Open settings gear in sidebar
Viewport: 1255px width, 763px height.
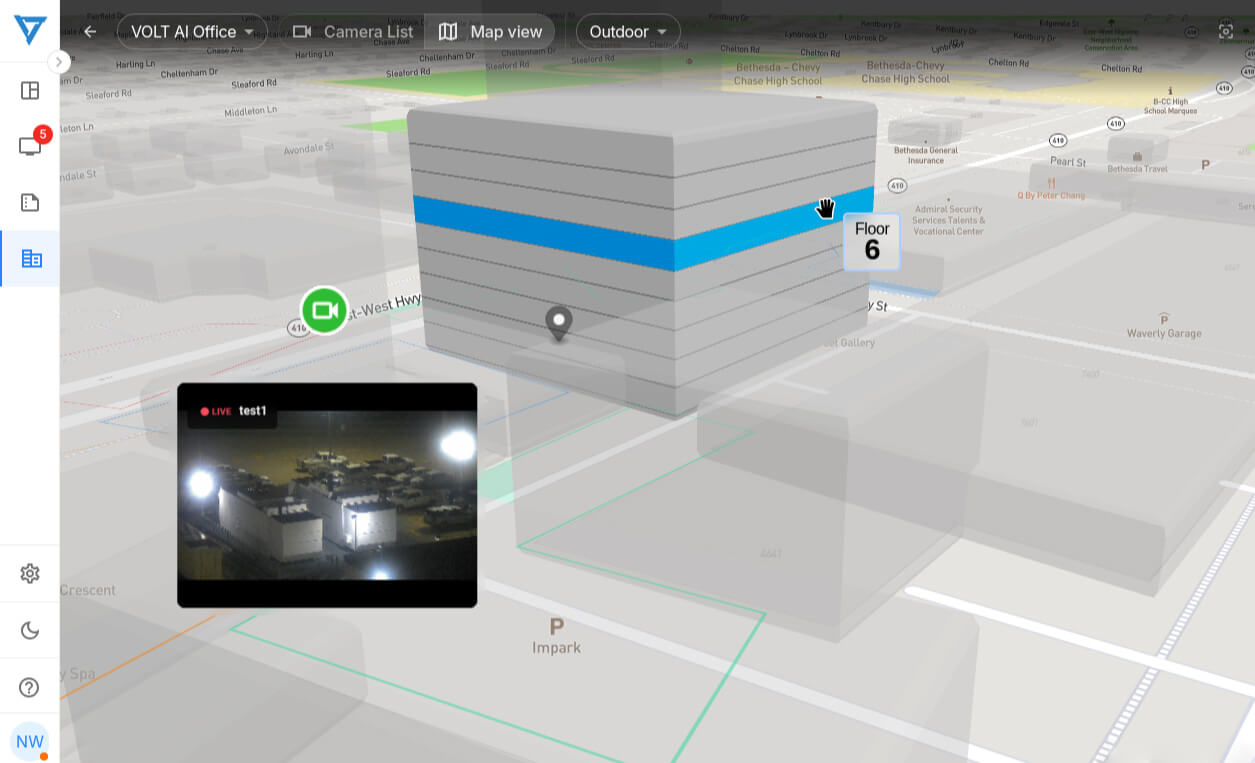[x=30, y=573]
